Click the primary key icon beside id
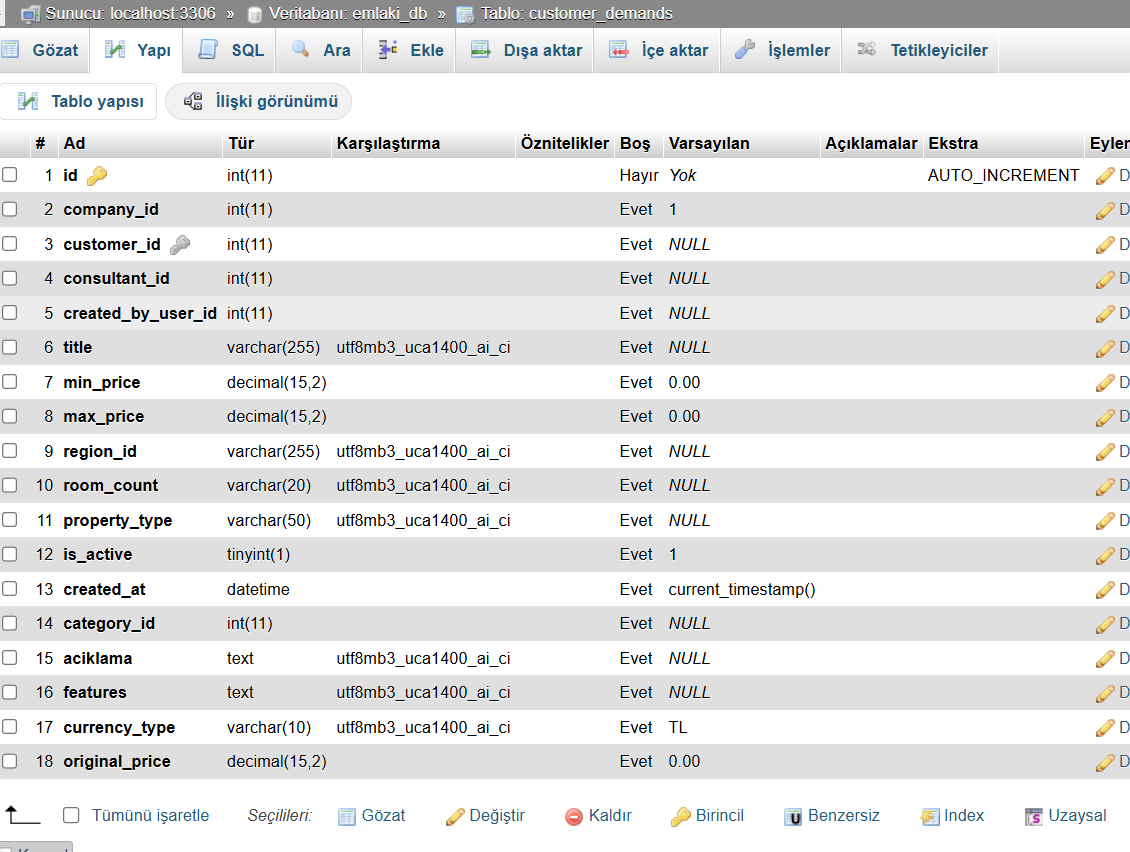 click(97, 176)
